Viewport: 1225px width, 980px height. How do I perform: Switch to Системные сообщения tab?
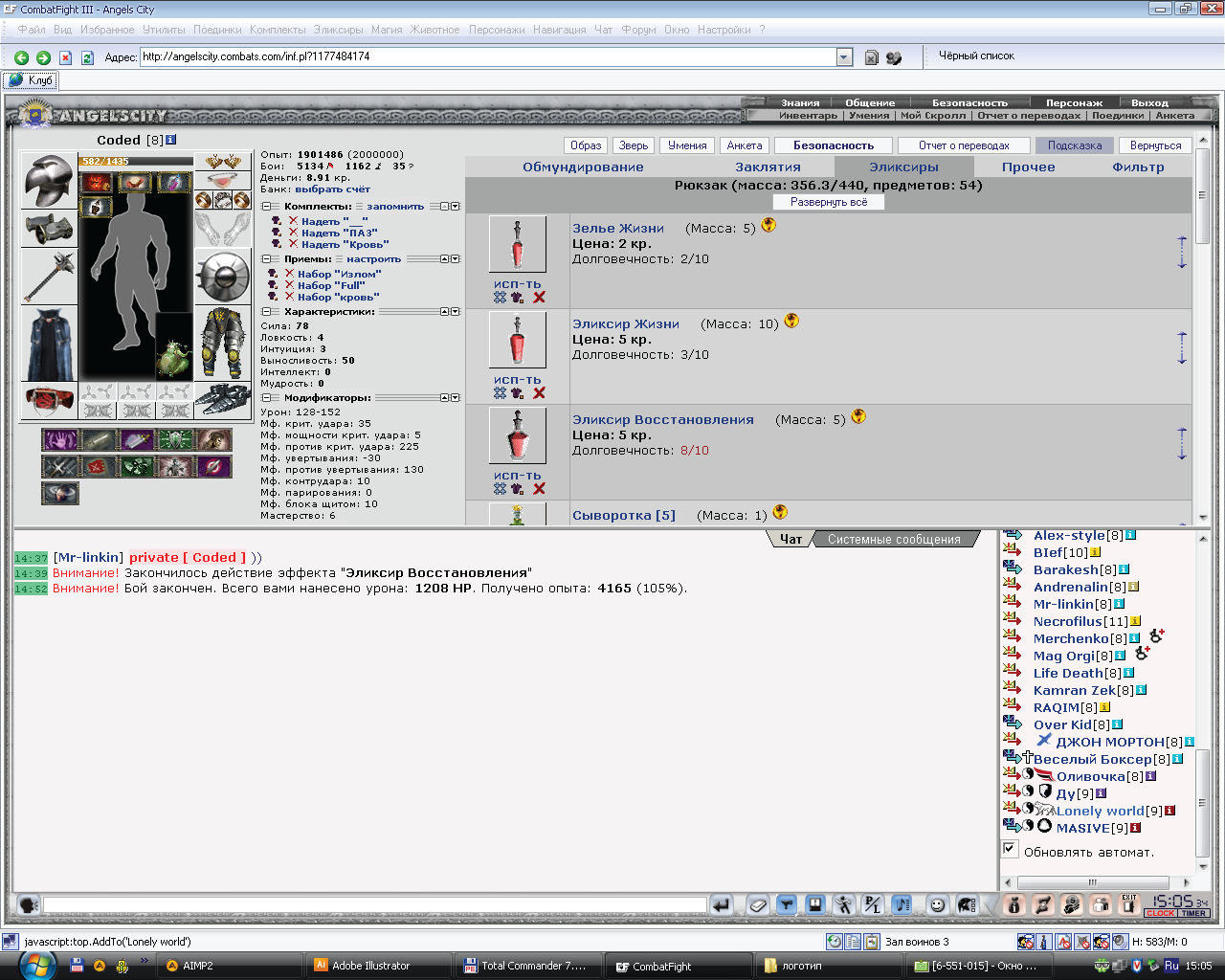(x=894, y=540)
